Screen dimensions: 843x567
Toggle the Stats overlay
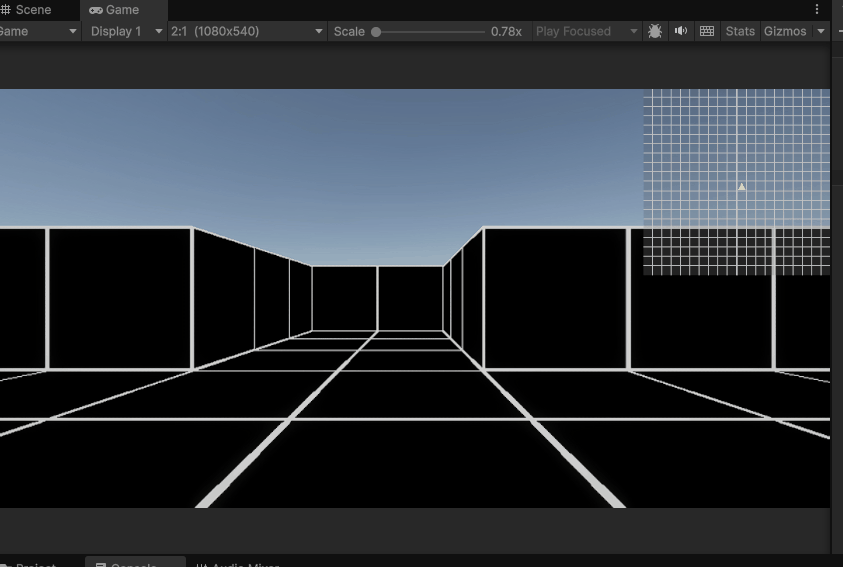pyautogui.click(x=740, y=31)
